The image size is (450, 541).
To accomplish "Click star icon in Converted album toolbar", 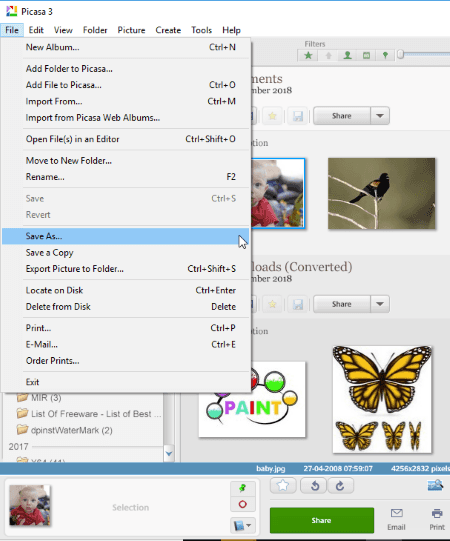I will click(x=272, y=304).
